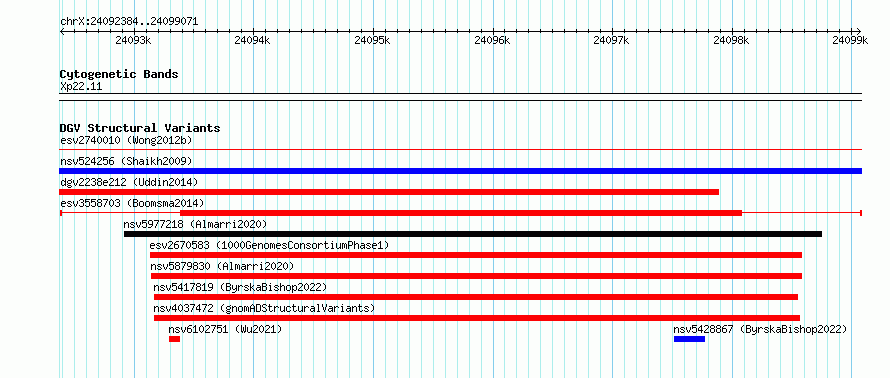
Task: Click the red nsv5879830 variant bar
Action: pos(476,276)
